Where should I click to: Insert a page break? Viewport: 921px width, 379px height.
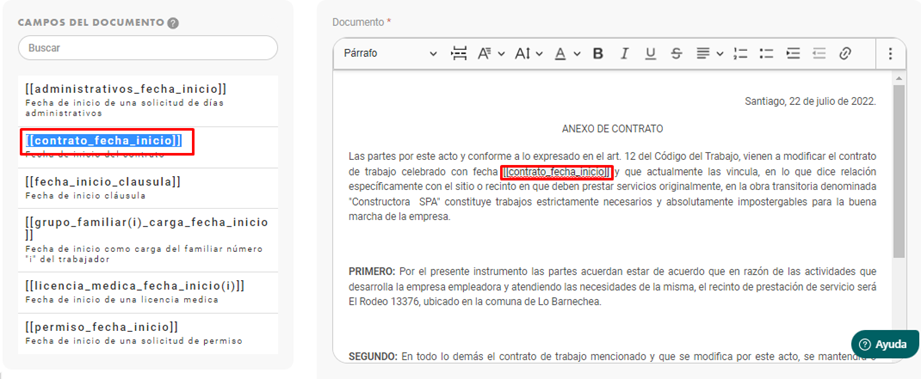(x=459, y=54)
